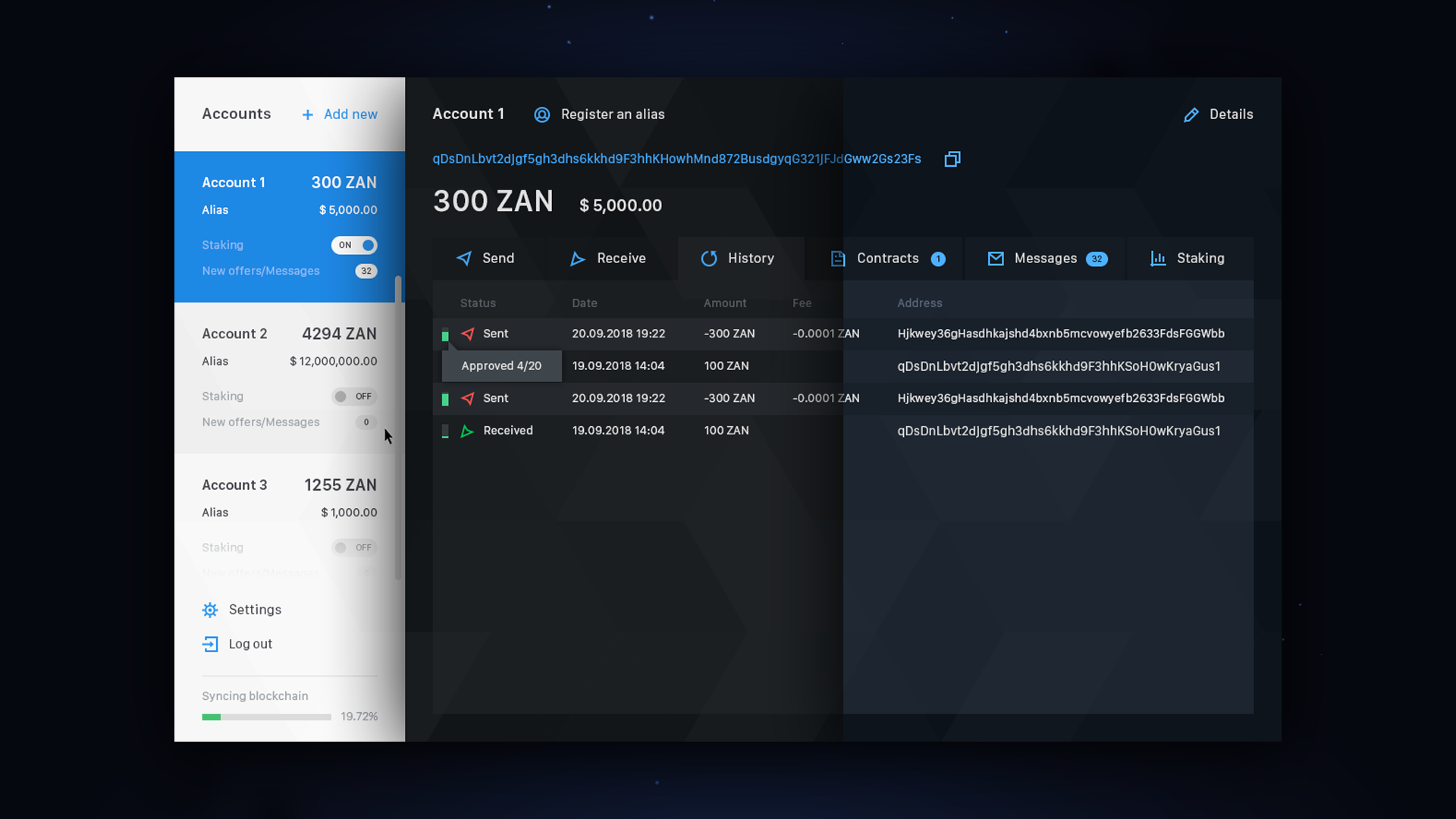Click the Contracts document icon
This screenshot has height=819, width=1456.
tap(838, 259)
